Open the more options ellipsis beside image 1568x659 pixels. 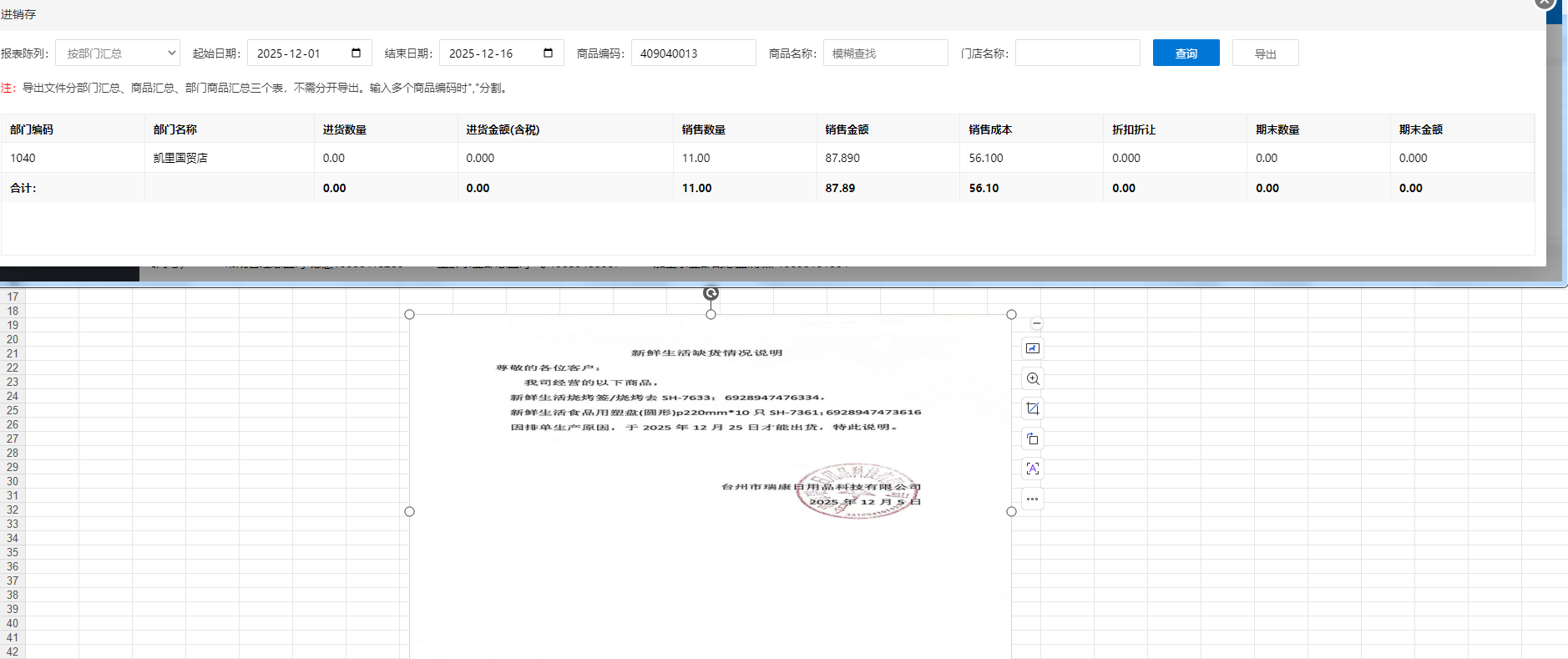click(1033, 499)
